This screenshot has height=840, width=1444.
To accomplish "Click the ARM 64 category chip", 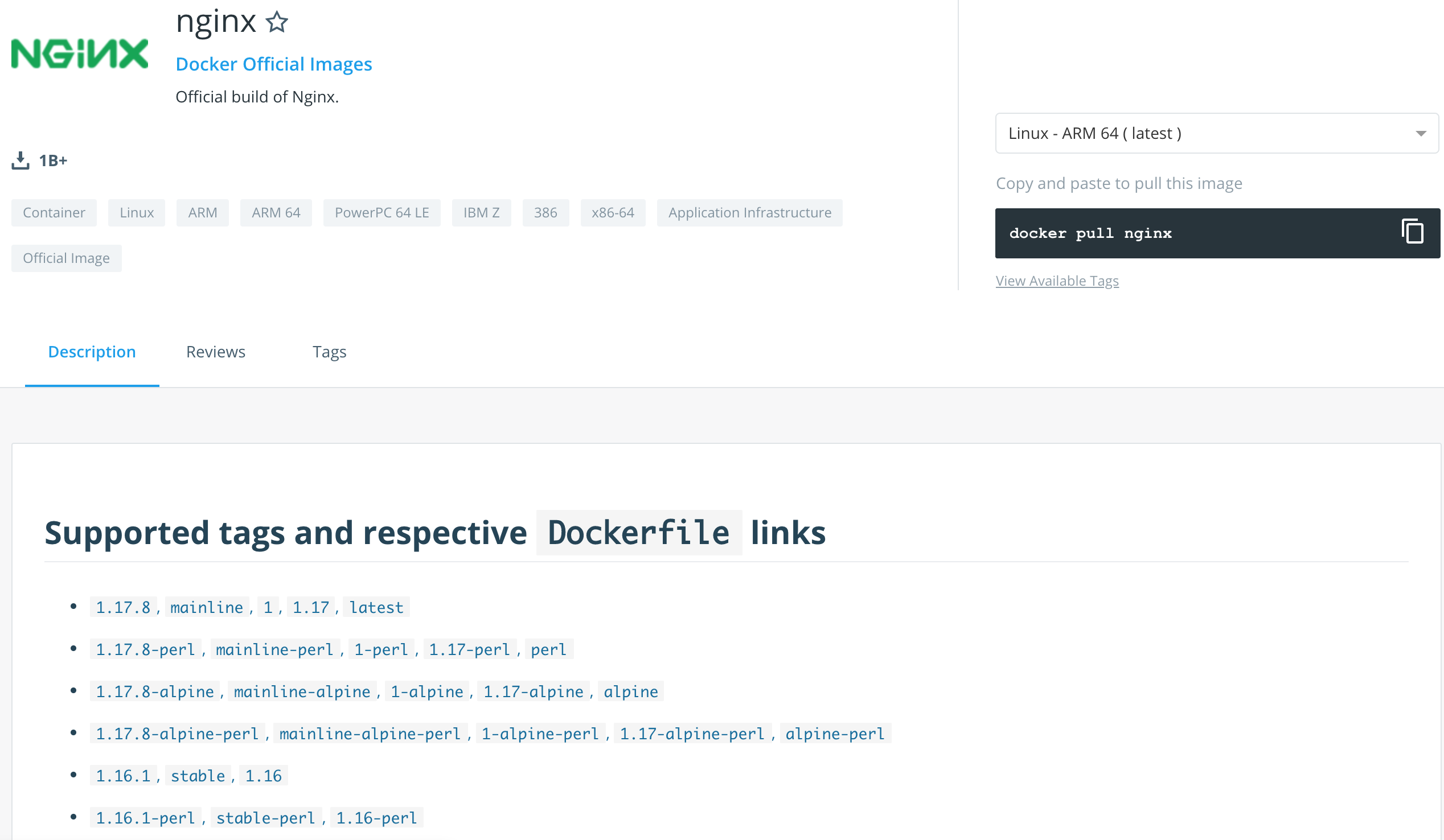I will [276, 213].
